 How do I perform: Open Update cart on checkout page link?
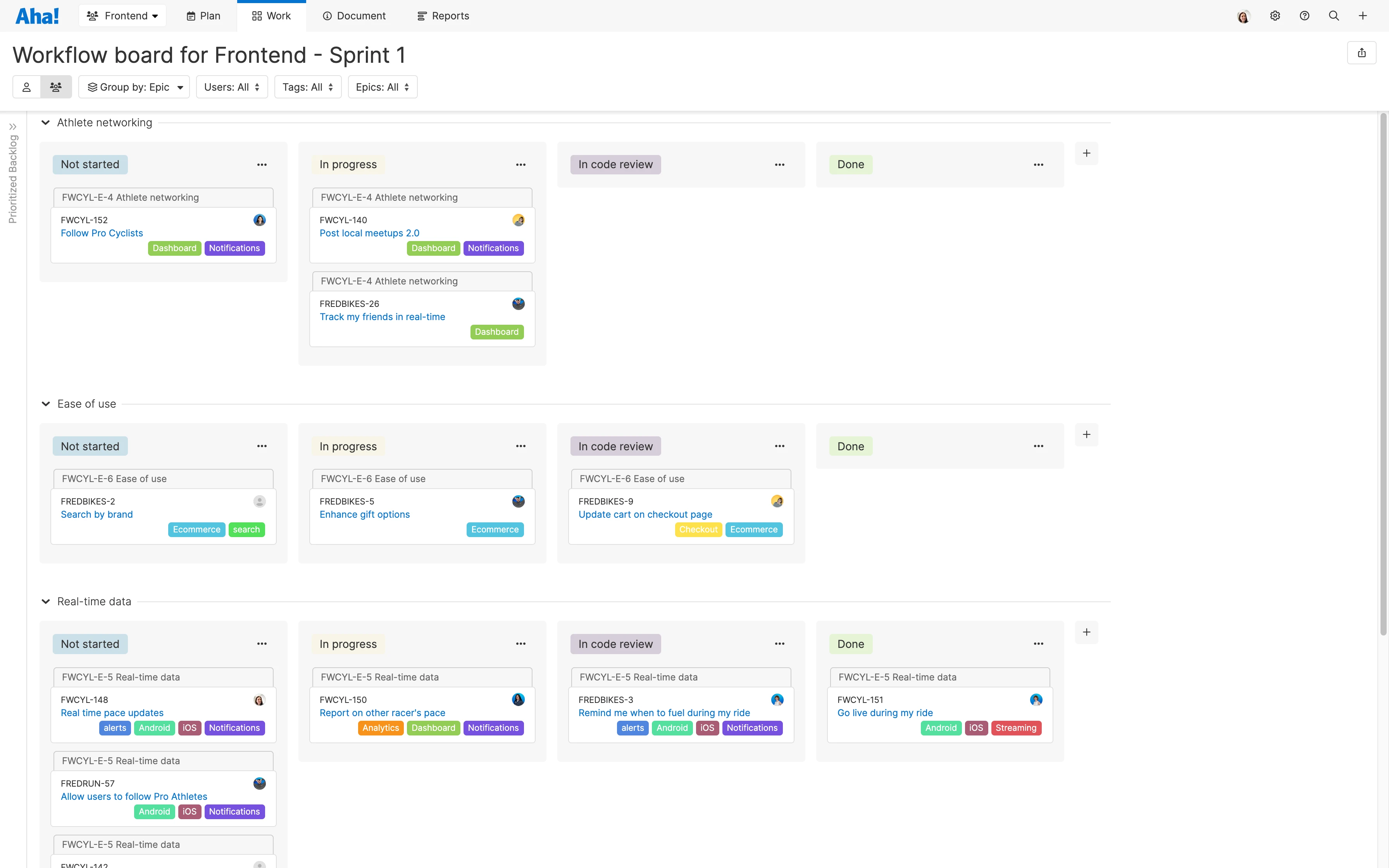(645, 514)
